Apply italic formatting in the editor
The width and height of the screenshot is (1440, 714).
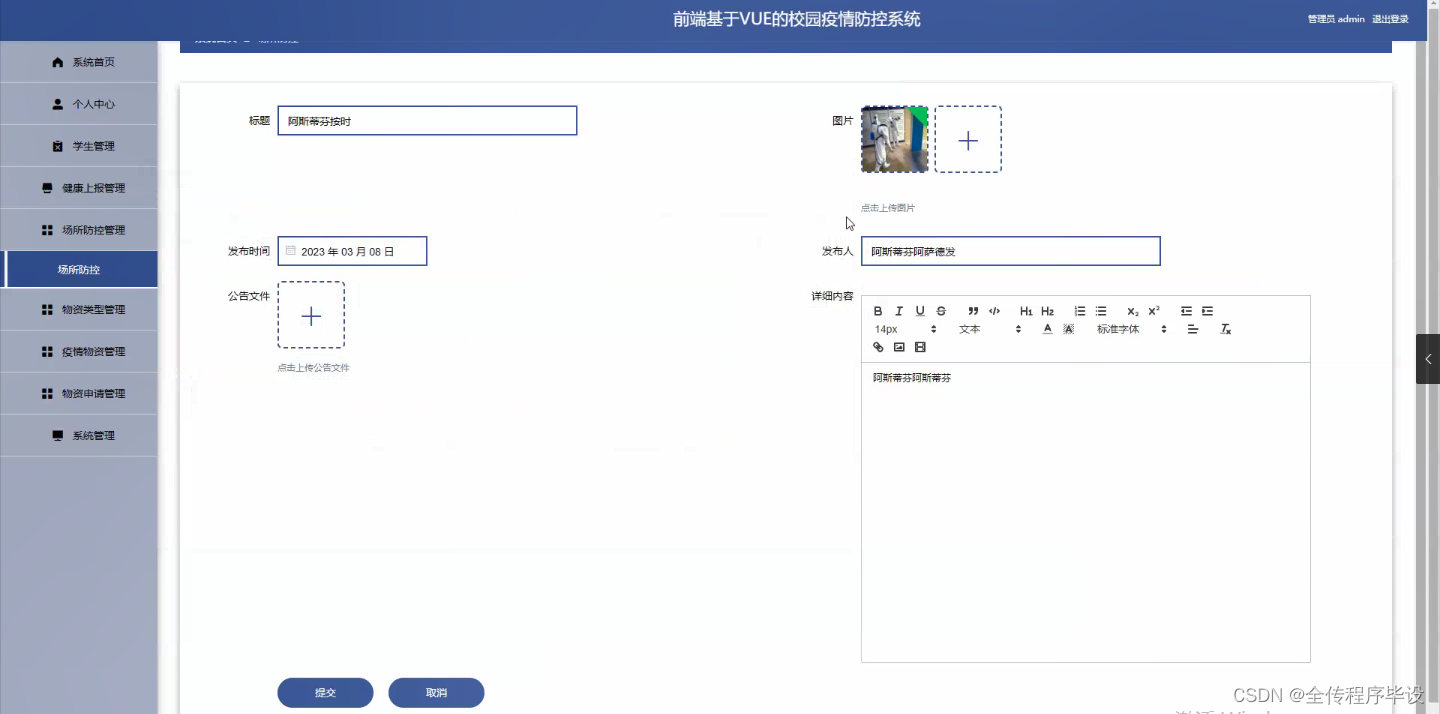898,311
